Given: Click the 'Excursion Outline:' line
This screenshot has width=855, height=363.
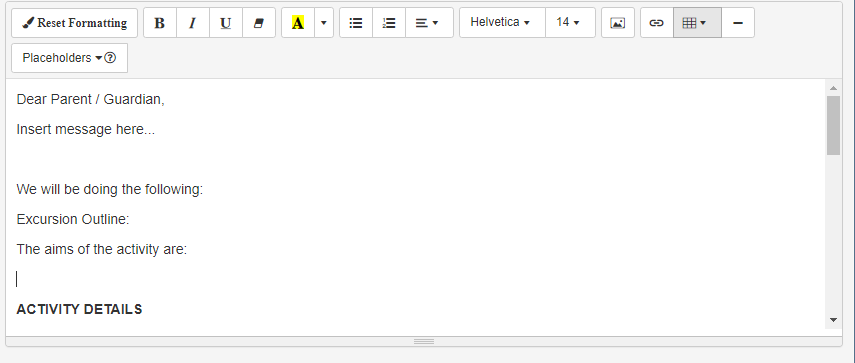Looking at the screenshot, I should (73, 219).
